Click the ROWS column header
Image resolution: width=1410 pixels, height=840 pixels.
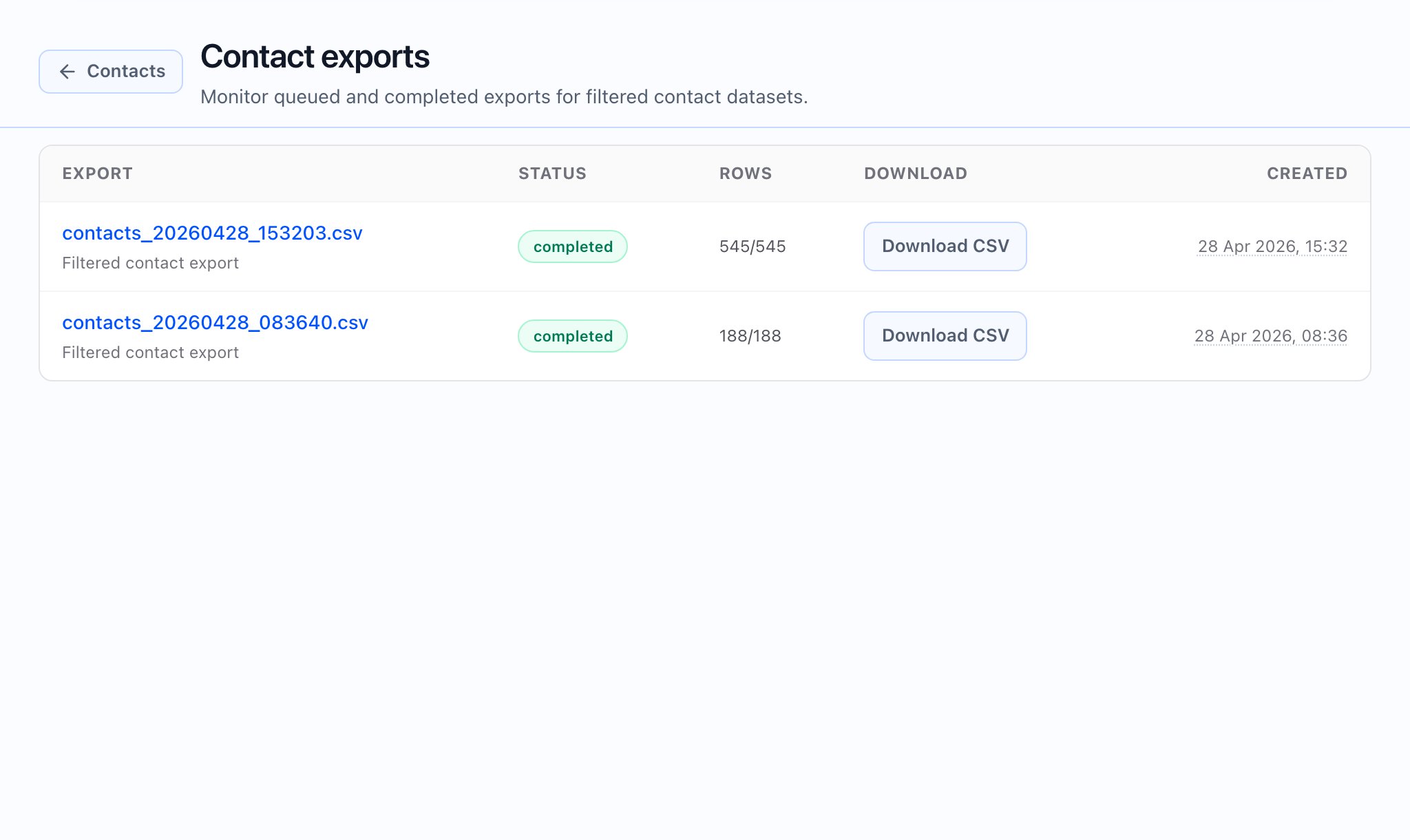(746, 174)
